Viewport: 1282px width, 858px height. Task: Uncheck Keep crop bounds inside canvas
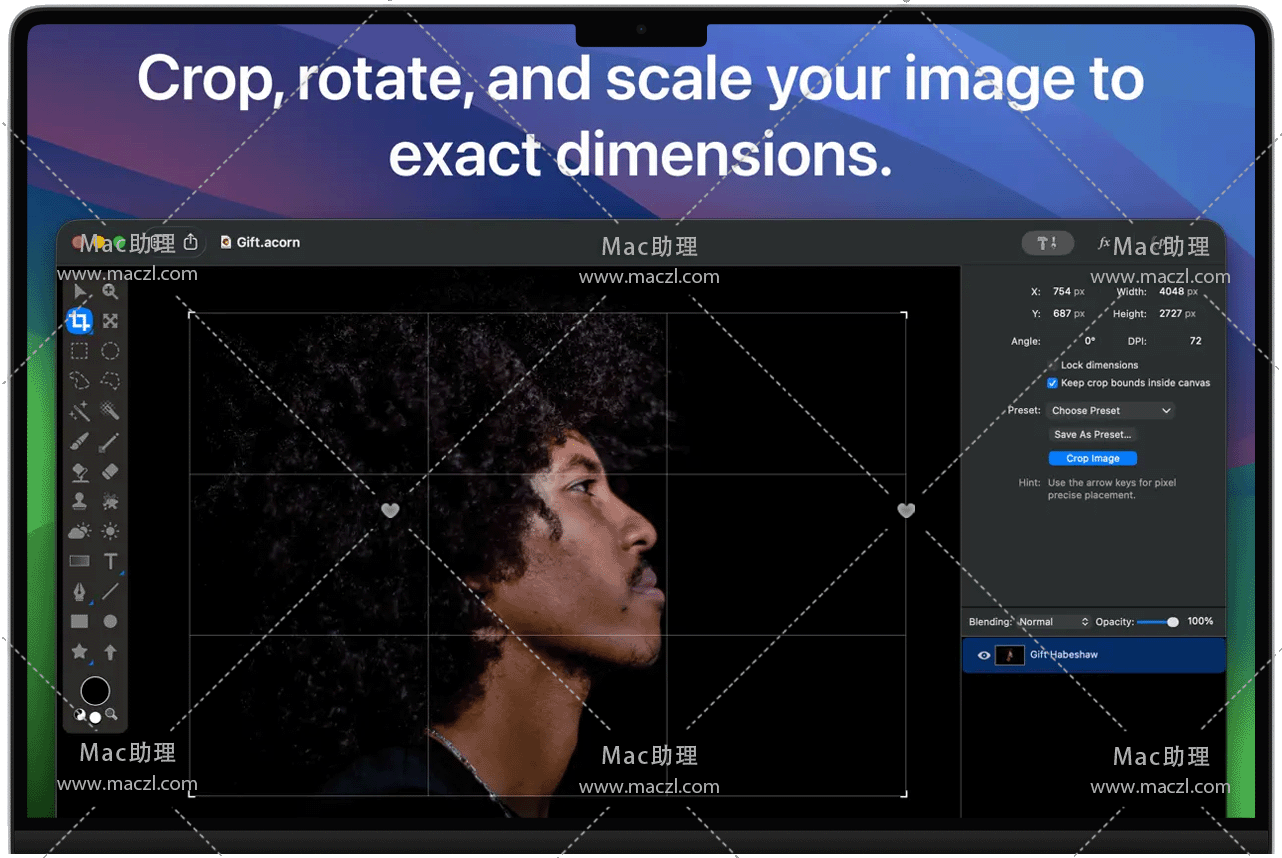point(1052,383)
